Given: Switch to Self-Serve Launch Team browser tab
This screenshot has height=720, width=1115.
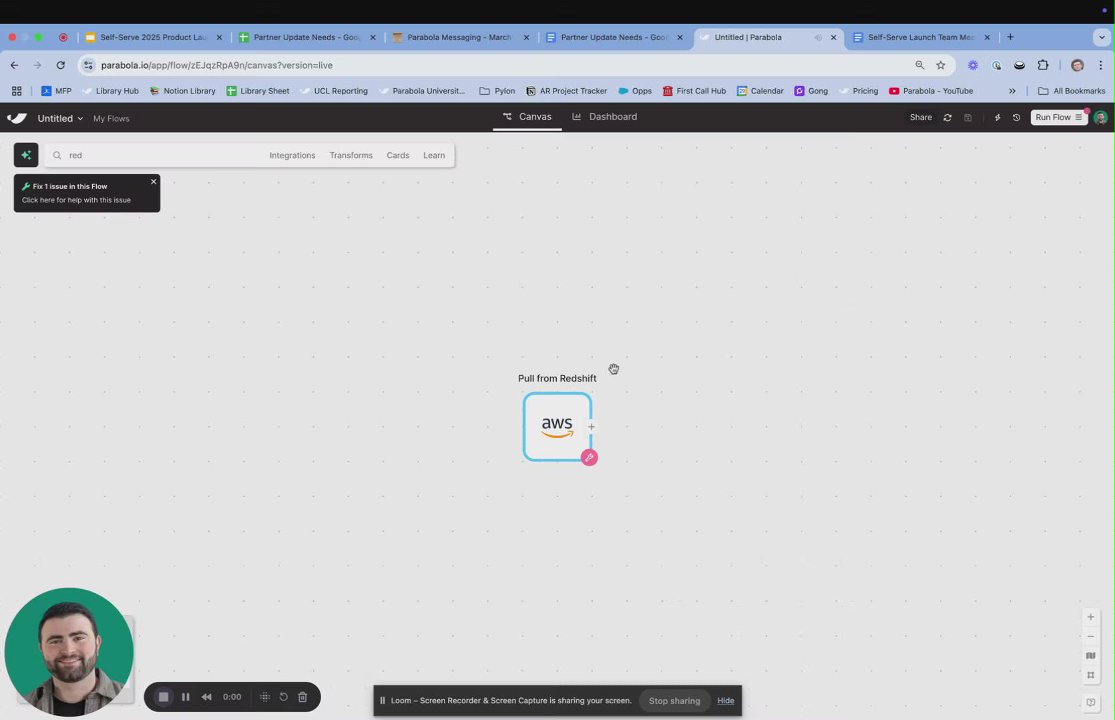Looking at the screenshot, I should pos(921,37).
